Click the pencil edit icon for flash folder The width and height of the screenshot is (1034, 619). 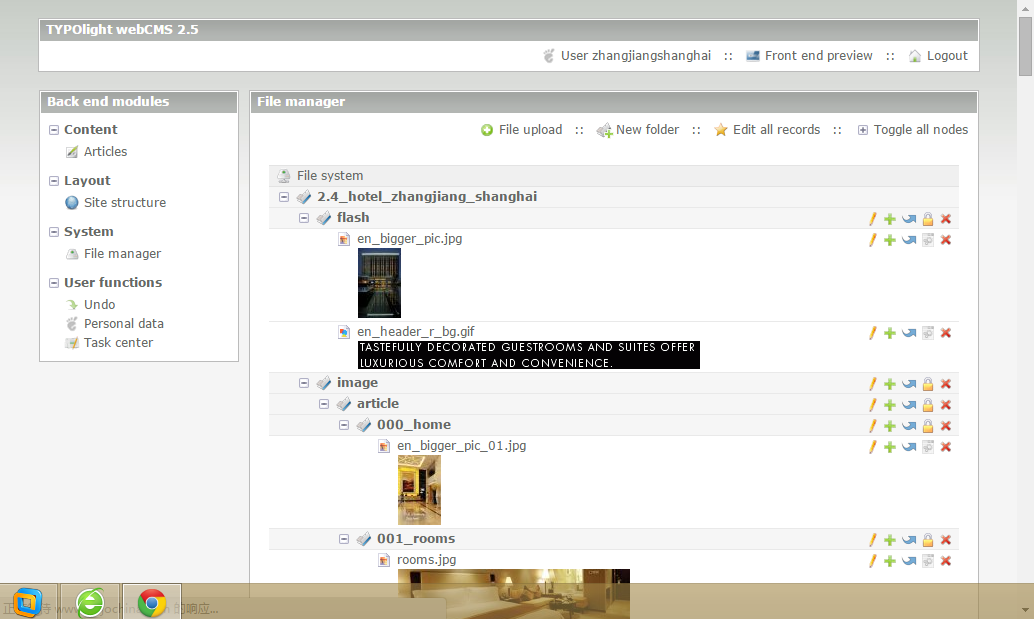click(x=872, y=219)
